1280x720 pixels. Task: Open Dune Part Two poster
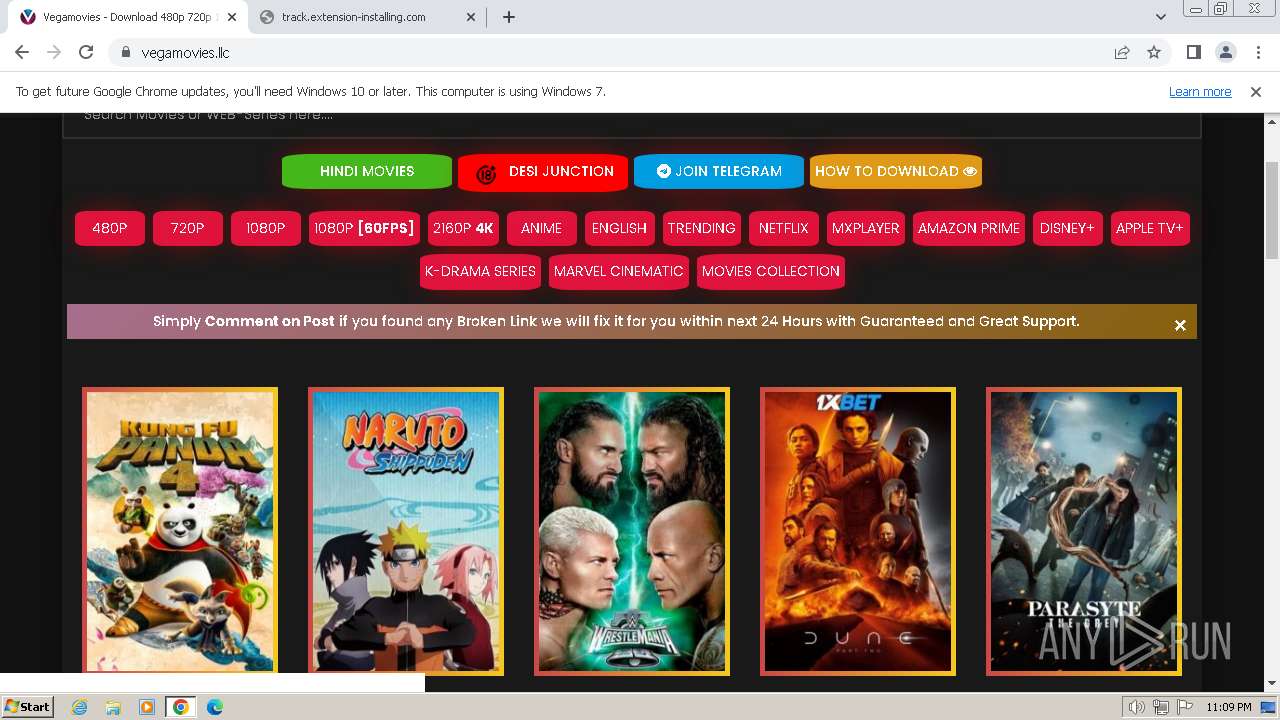click(x=858, y=531)
